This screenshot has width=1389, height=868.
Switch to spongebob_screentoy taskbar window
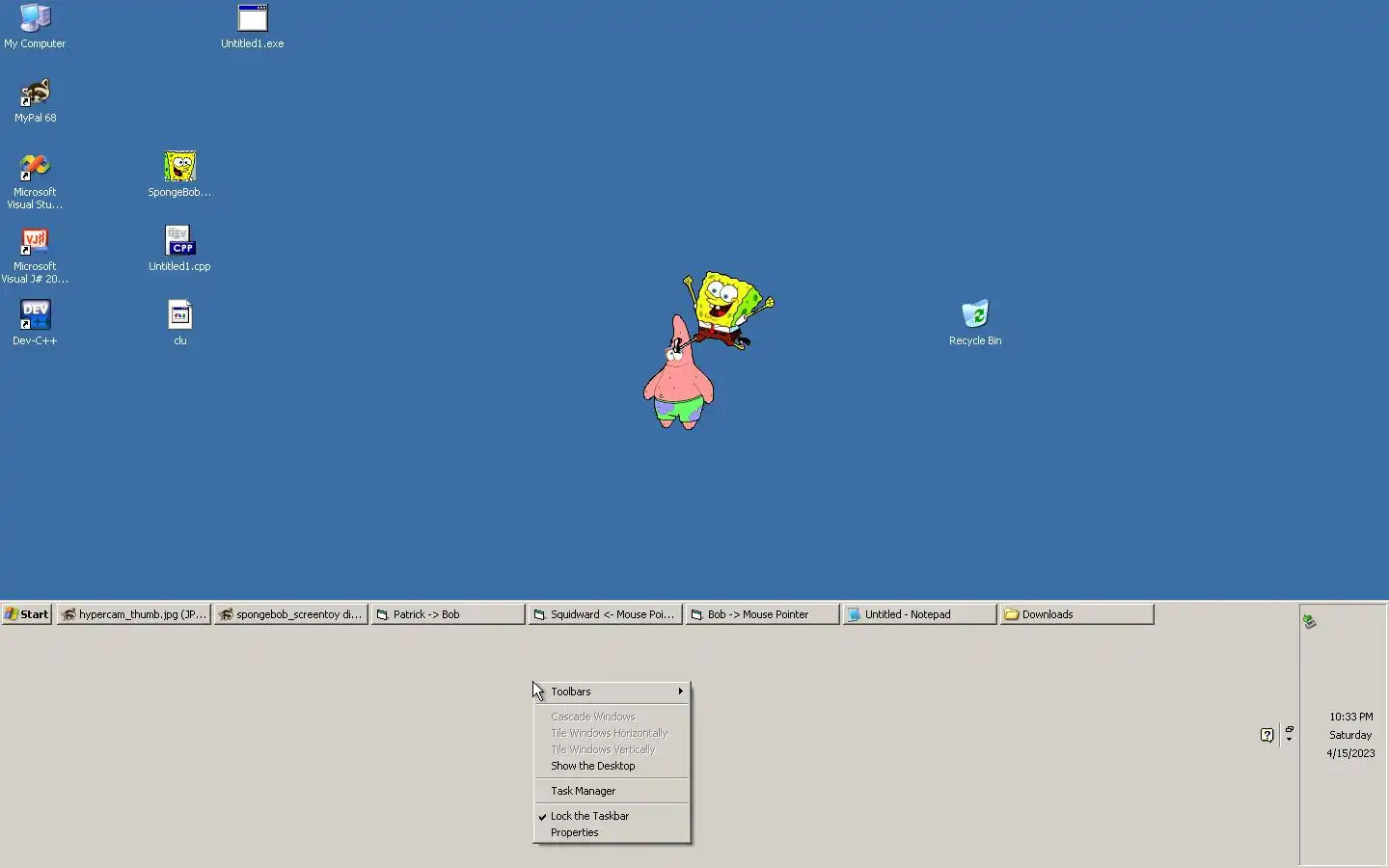click(x=291, y=614)
